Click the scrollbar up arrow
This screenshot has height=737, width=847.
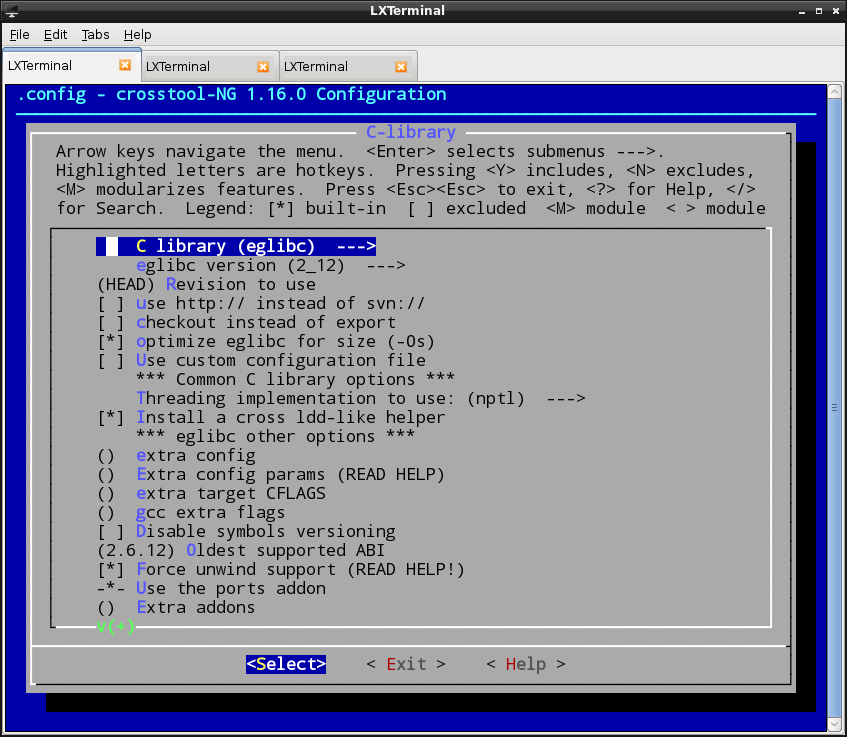coord(834,92)
